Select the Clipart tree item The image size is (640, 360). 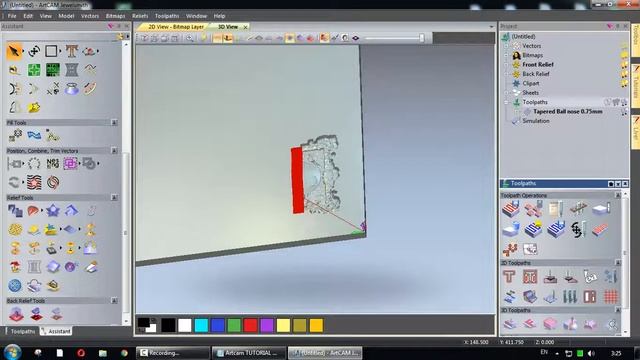click(531, 83)
